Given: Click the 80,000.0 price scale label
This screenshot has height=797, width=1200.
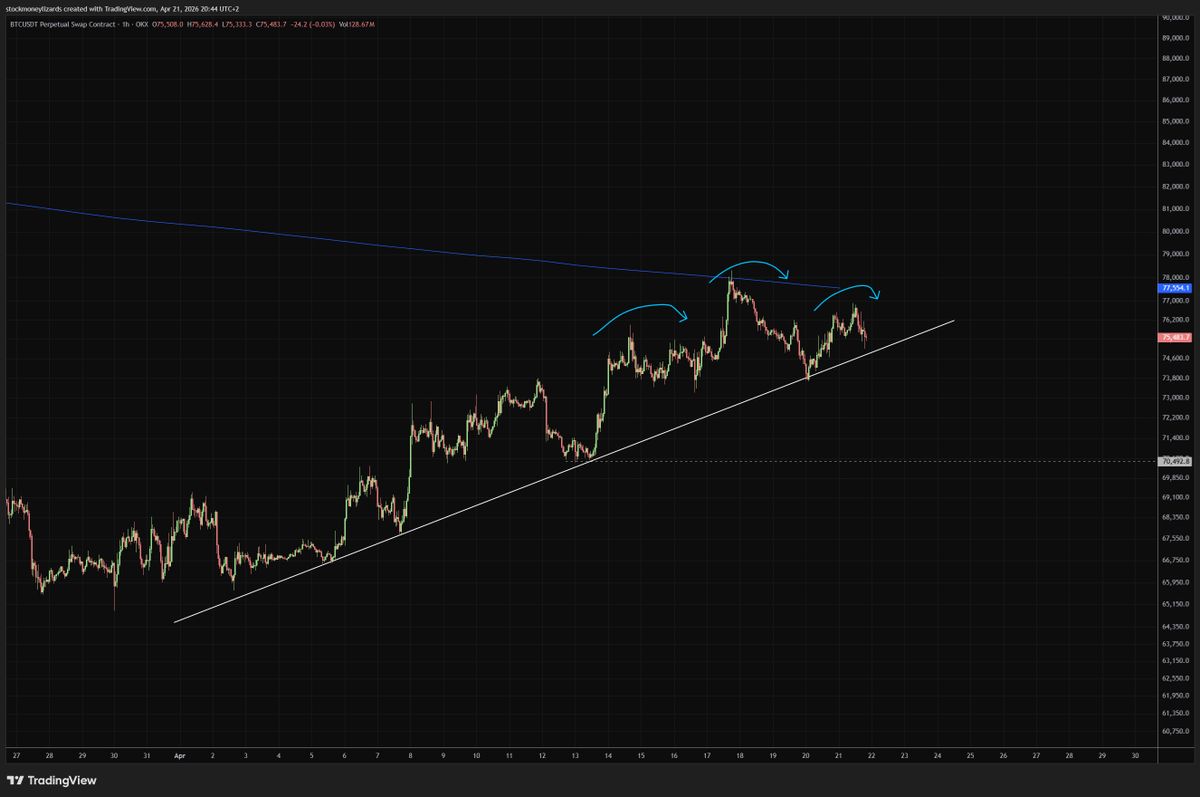Looking at the screenshot, I should 1174,231.
